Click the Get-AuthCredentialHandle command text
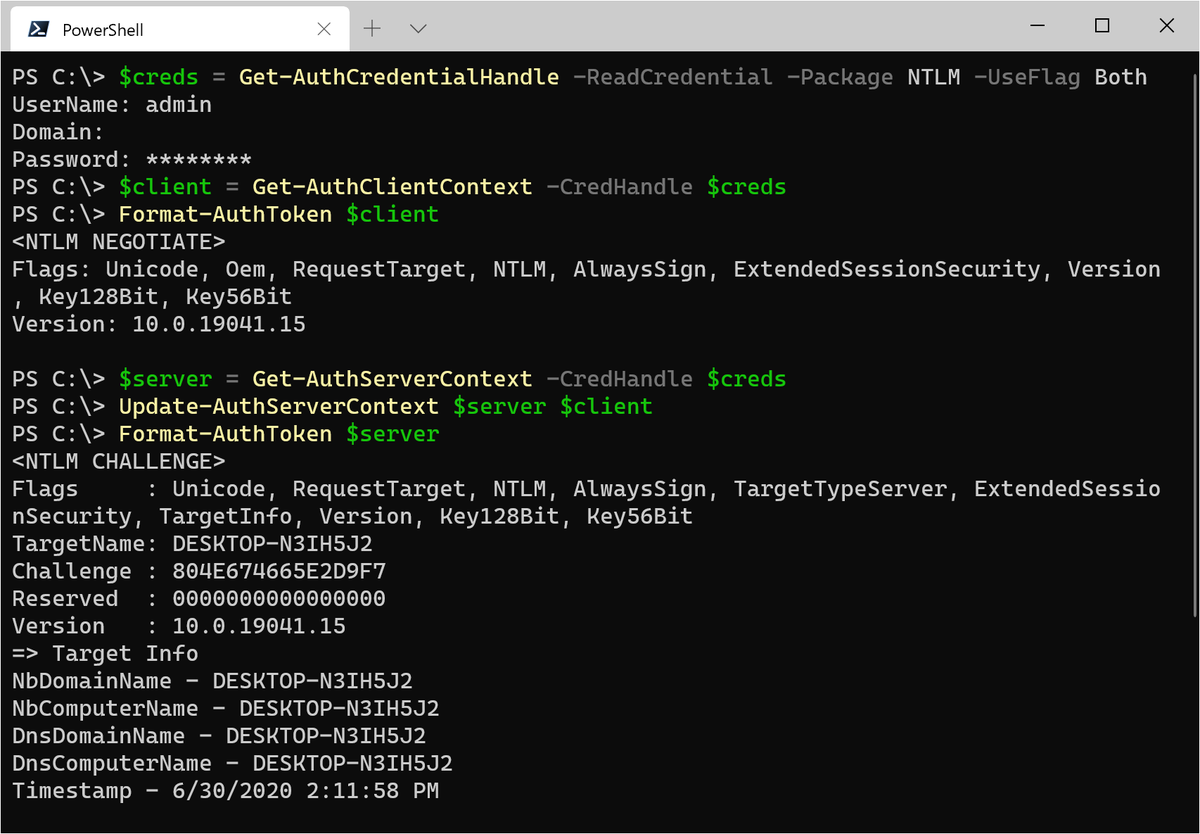 click(398, 76)
